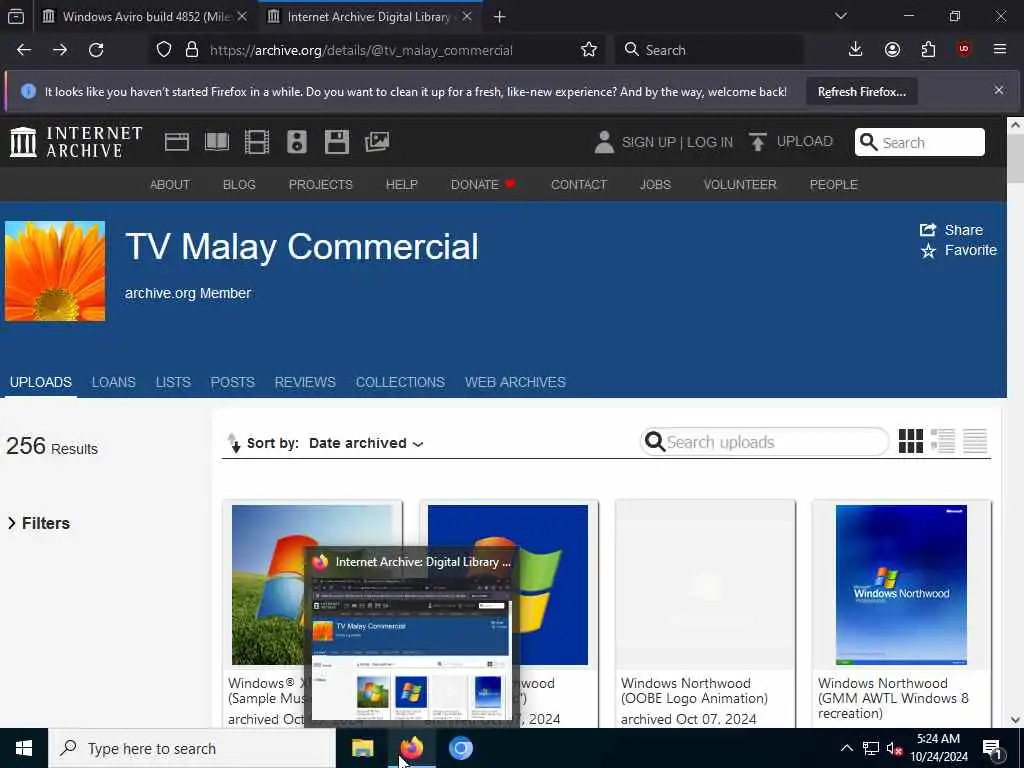The image size is (1024, 768).
Task: Open the Internet Archive Images icon
Action: pyautogui.click(x=377, y=142)
